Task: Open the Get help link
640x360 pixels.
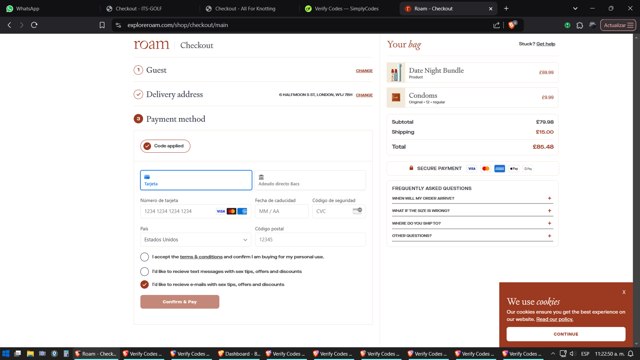Action: [546, 44]
